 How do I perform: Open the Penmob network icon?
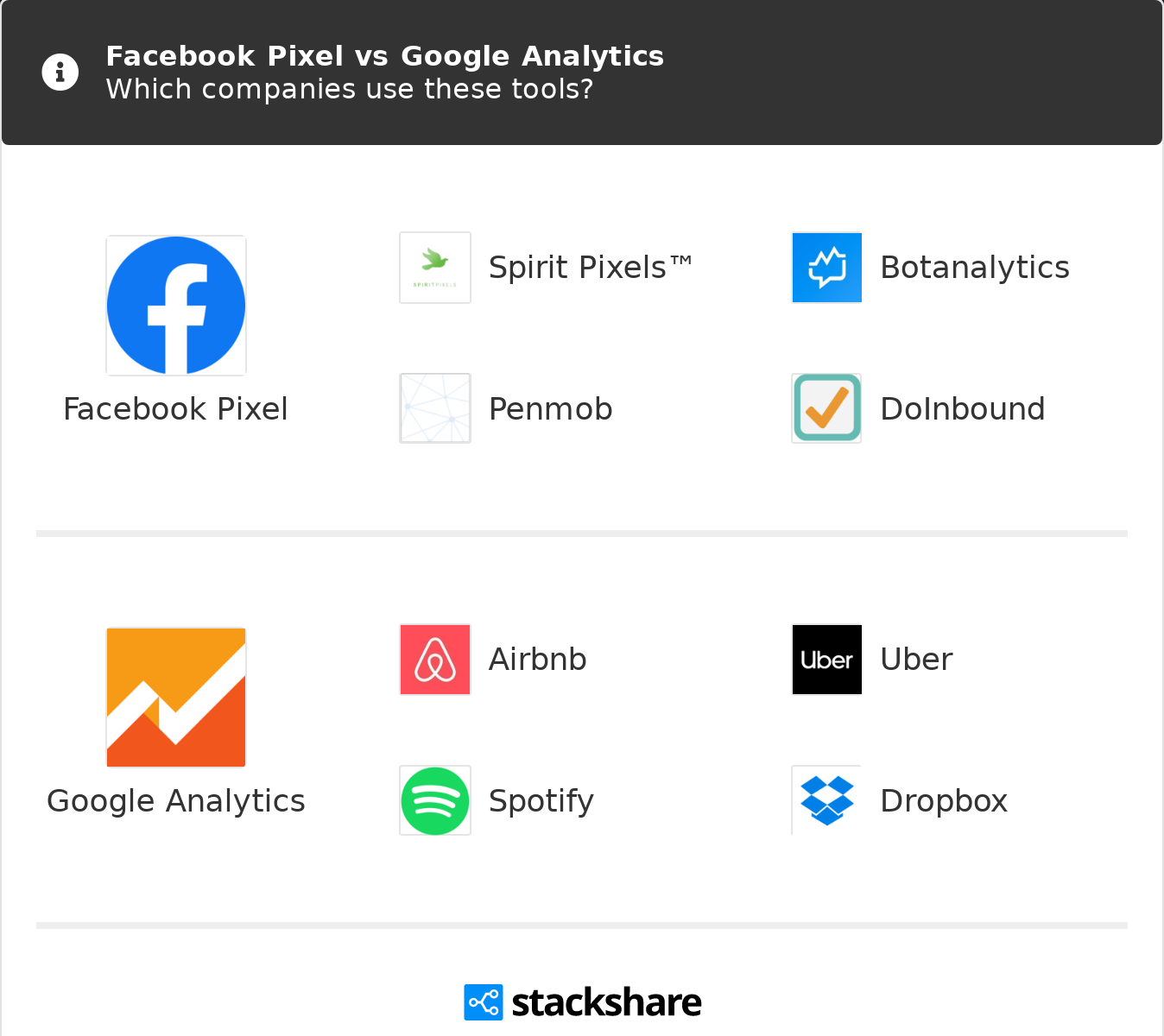tap(435, 408)
